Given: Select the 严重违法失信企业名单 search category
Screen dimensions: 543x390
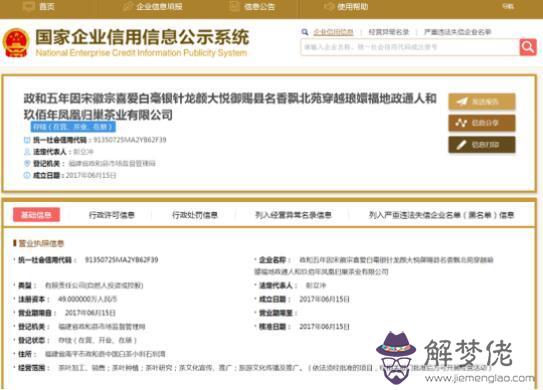Looking at the screenshot, I should [x=457, y=32].
